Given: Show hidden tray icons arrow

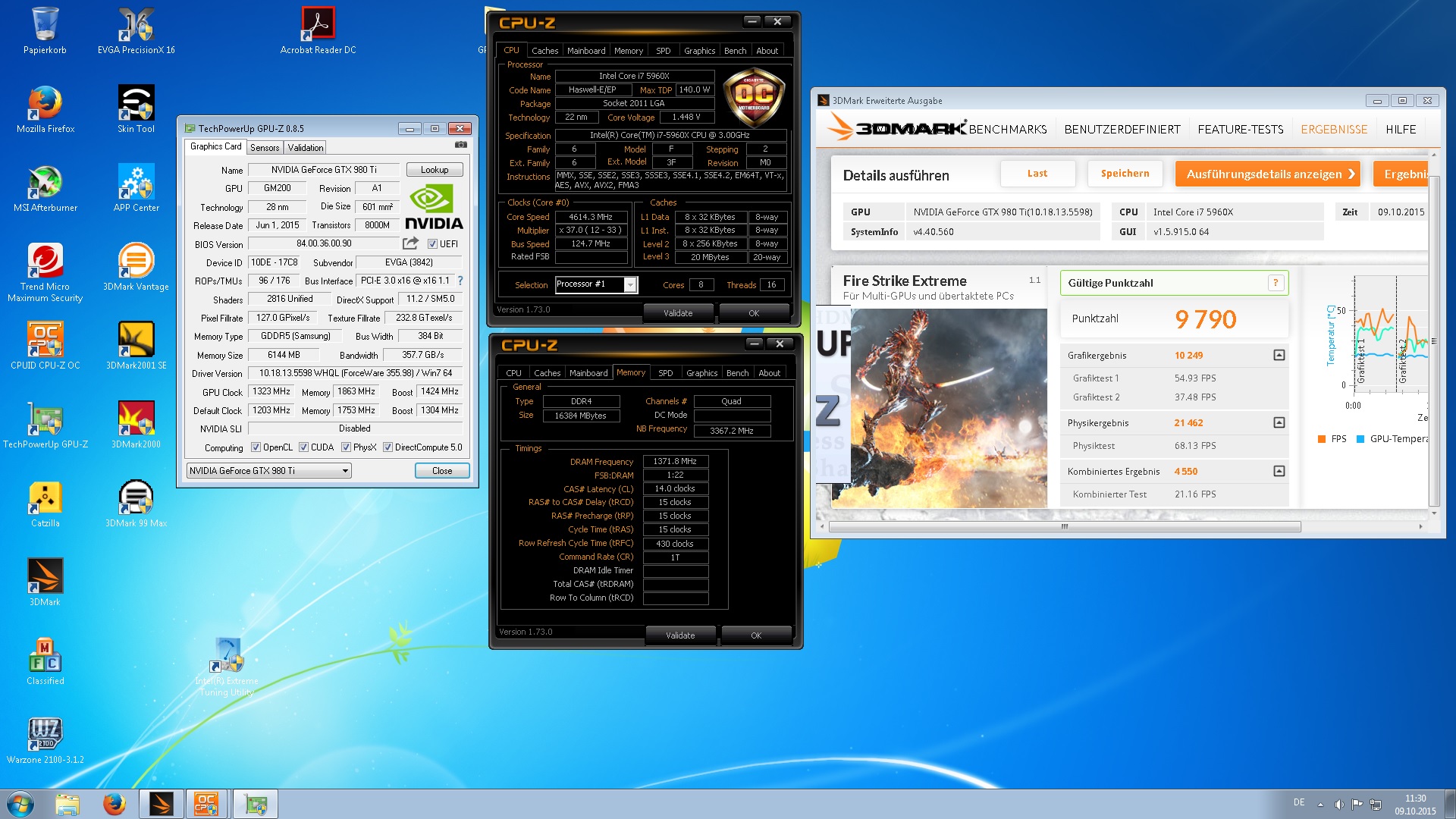Looking at the screenshot, I should (1320, 805).
